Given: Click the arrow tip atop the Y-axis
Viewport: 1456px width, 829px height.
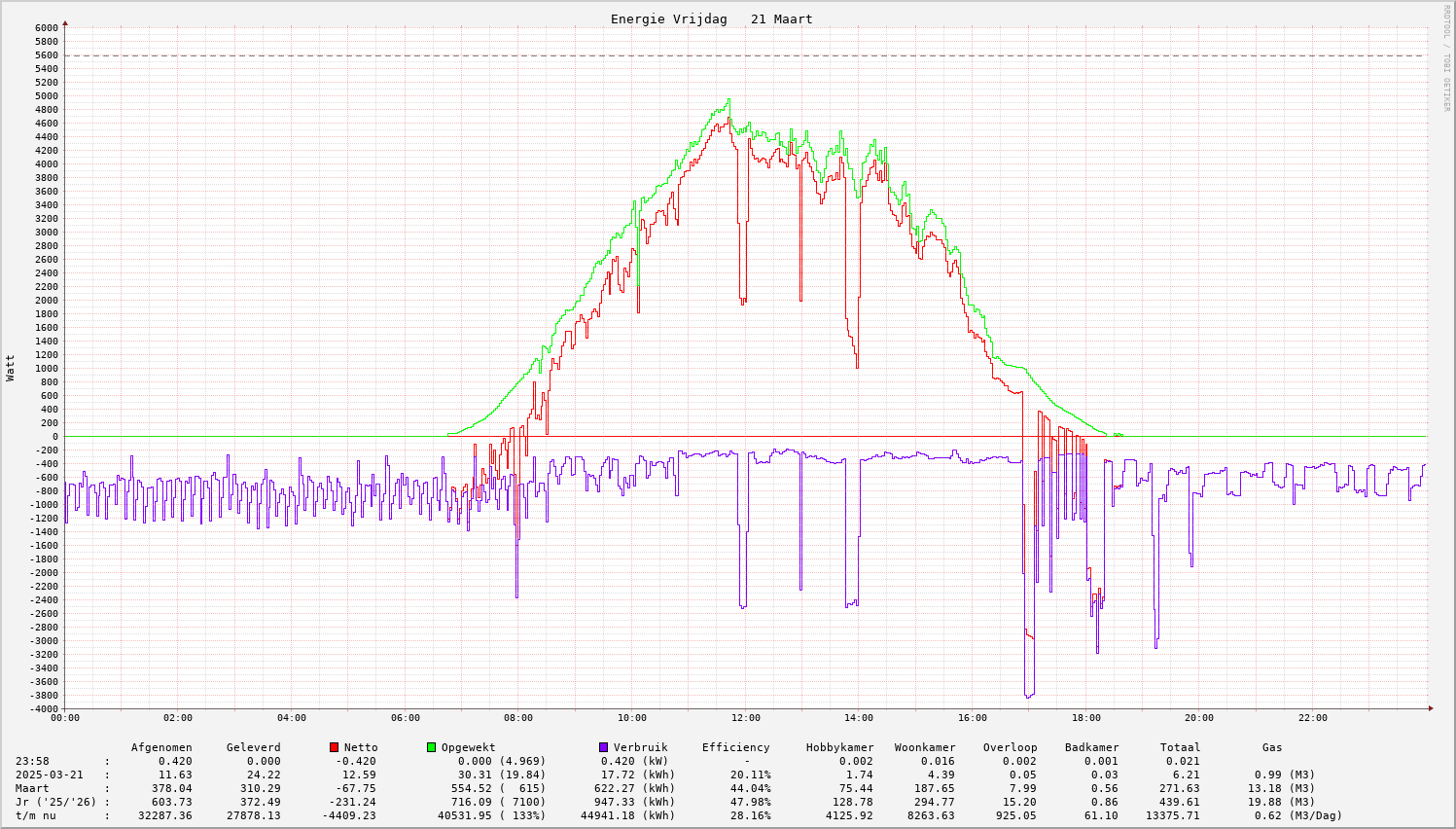Looking at the screenshot, I should 65,22.
